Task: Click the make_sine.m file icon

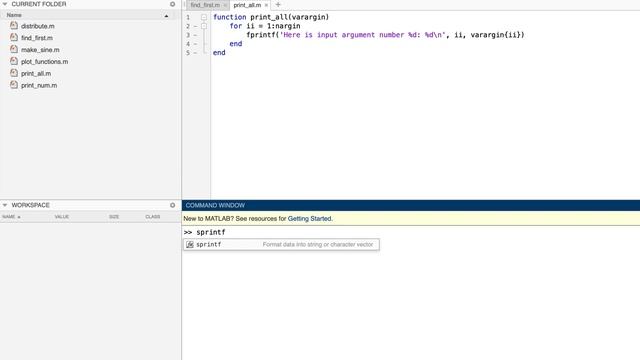Action: click(14, 49)
